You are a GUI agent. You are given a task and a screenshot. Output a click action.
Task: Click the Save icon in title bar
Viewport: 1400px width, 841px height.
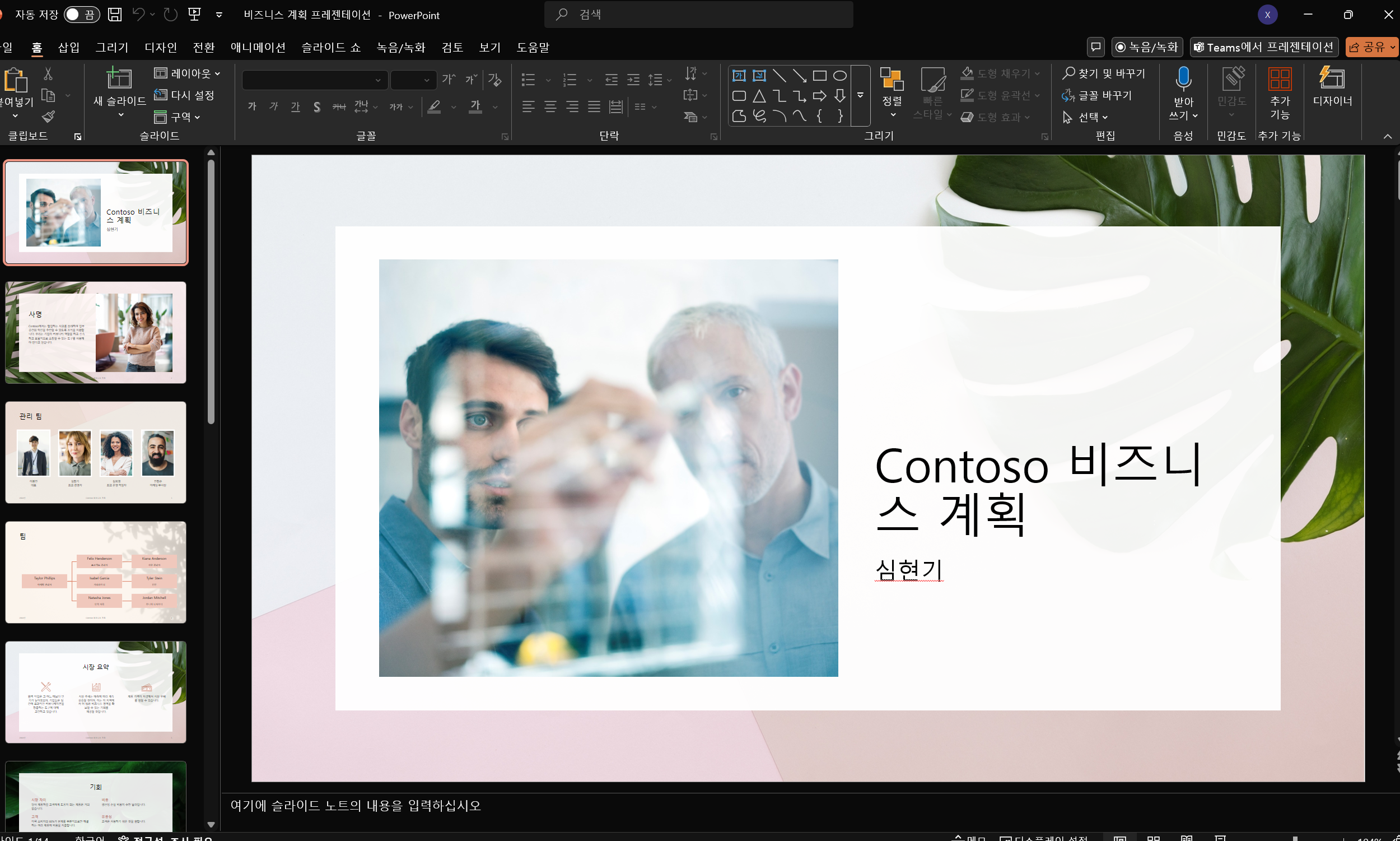[x=114, y=15]
